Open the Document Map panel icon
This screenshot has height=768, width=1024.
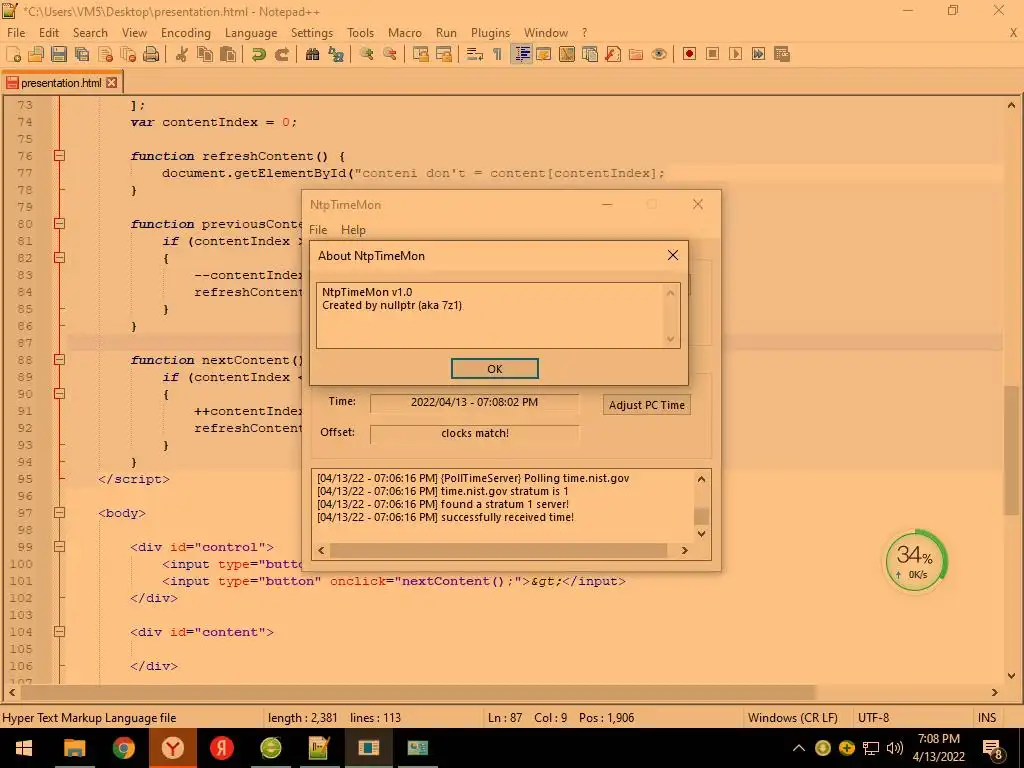pos(567,54)
